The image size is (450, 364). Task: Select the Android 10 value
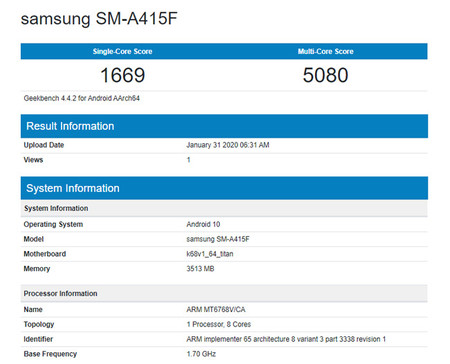tap(203, 224)
